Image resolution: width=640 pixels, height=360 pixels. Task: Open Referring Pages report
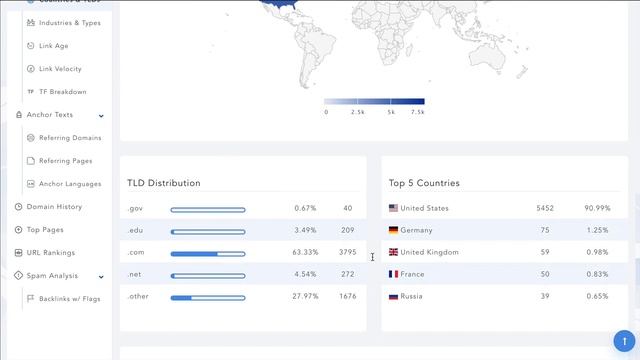point(66,161)
